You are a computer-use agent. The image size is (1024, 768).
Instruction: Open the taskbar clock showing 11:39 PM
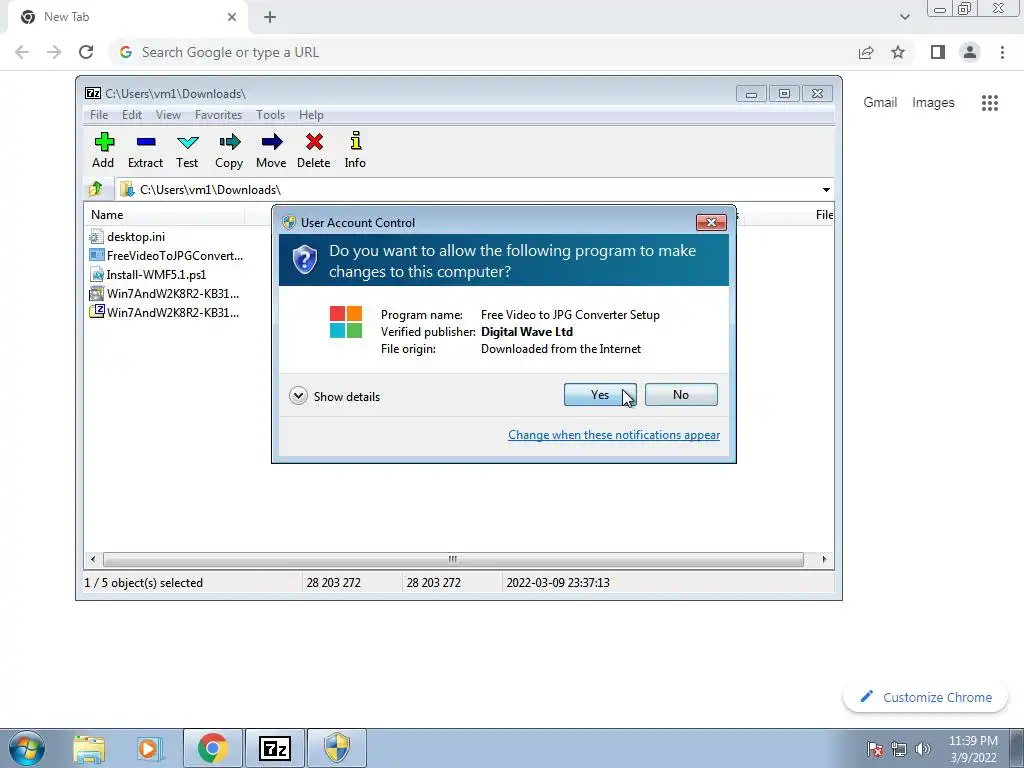click(973, 749)
